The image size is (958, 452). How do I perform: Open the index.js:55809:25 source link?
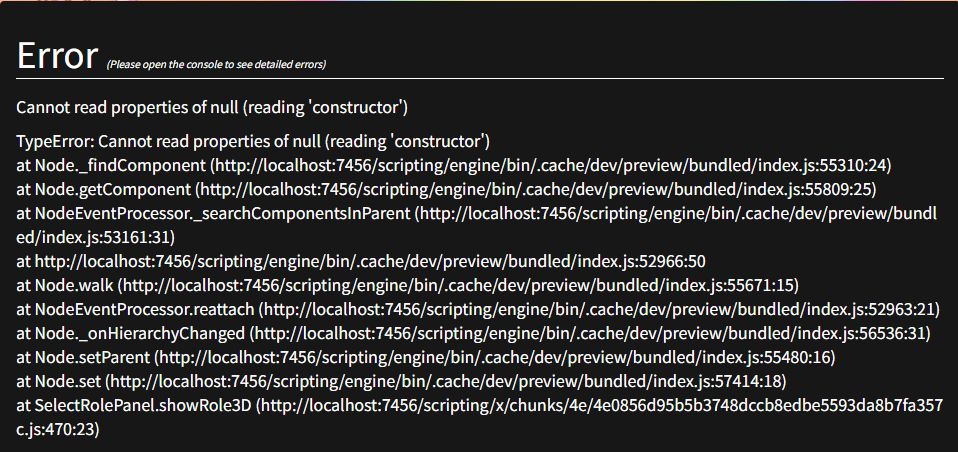535,189
